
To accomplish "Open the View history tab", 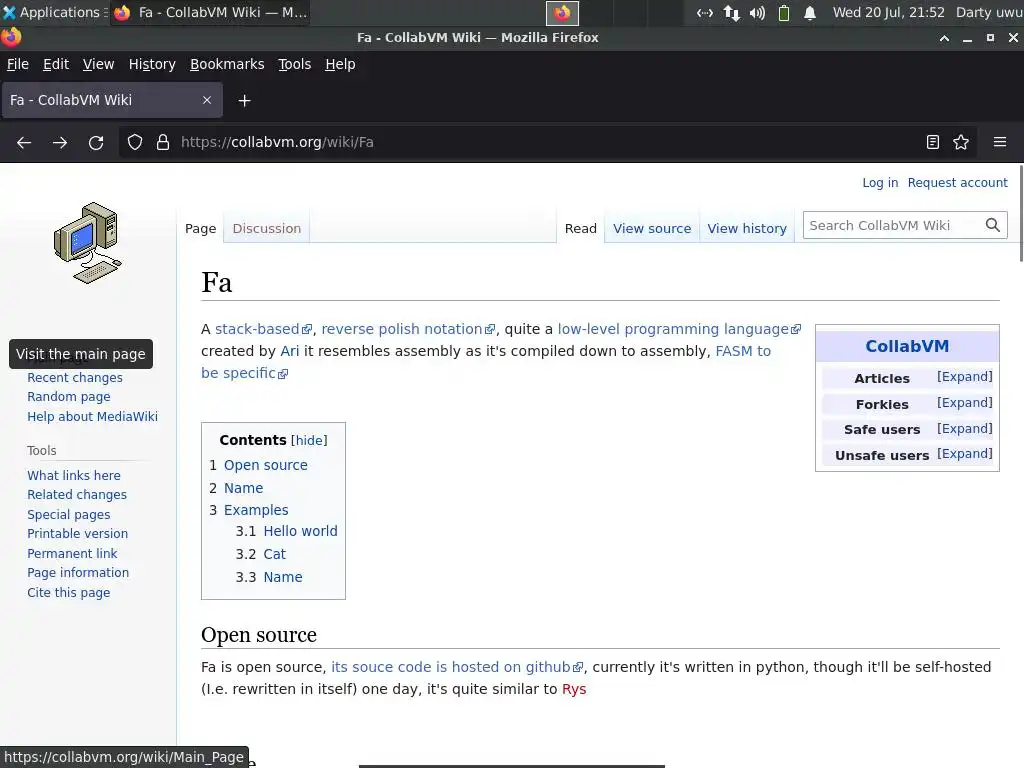I will [x=747, y=229].
